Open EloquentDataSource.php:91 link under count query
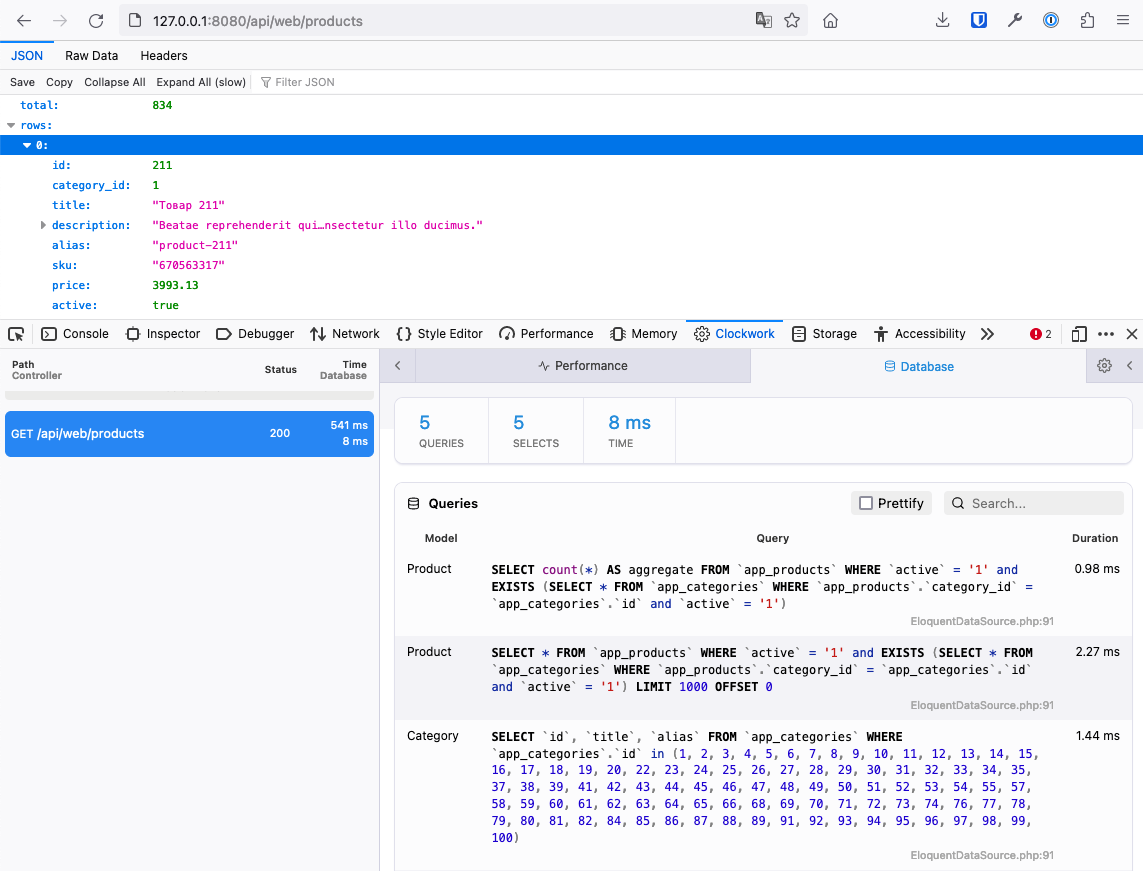 point(982,621)
